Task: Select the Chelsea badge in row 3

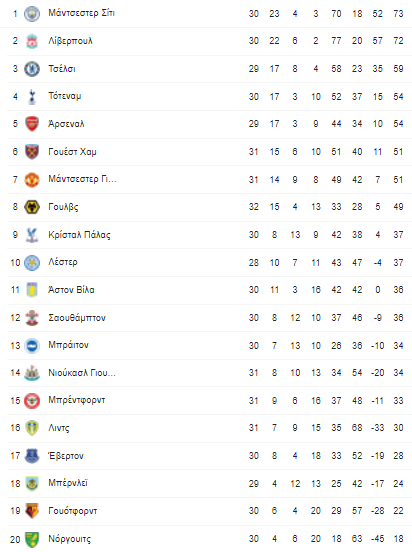Action: 32,69
